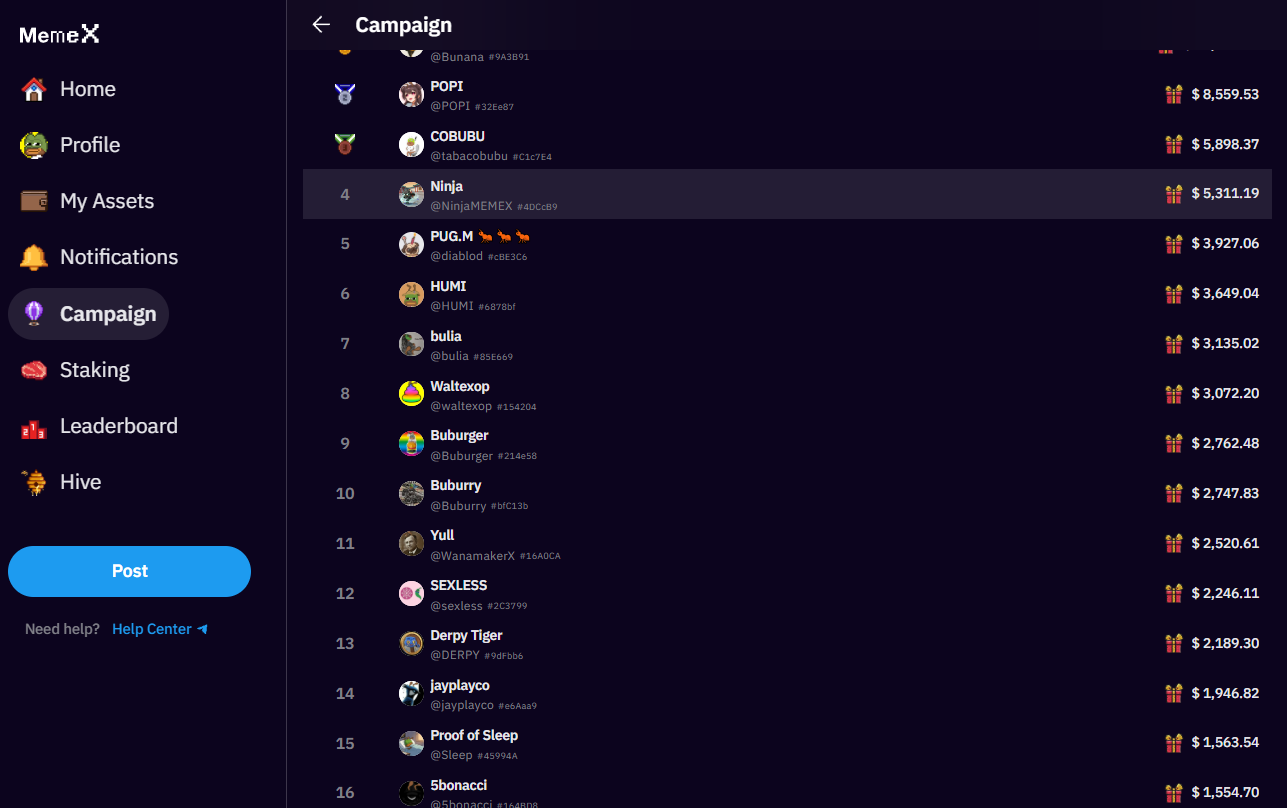This screenshot has width=1287, height=808.
Task: Click the Hive beehive icon
Action: coord(34,482)
